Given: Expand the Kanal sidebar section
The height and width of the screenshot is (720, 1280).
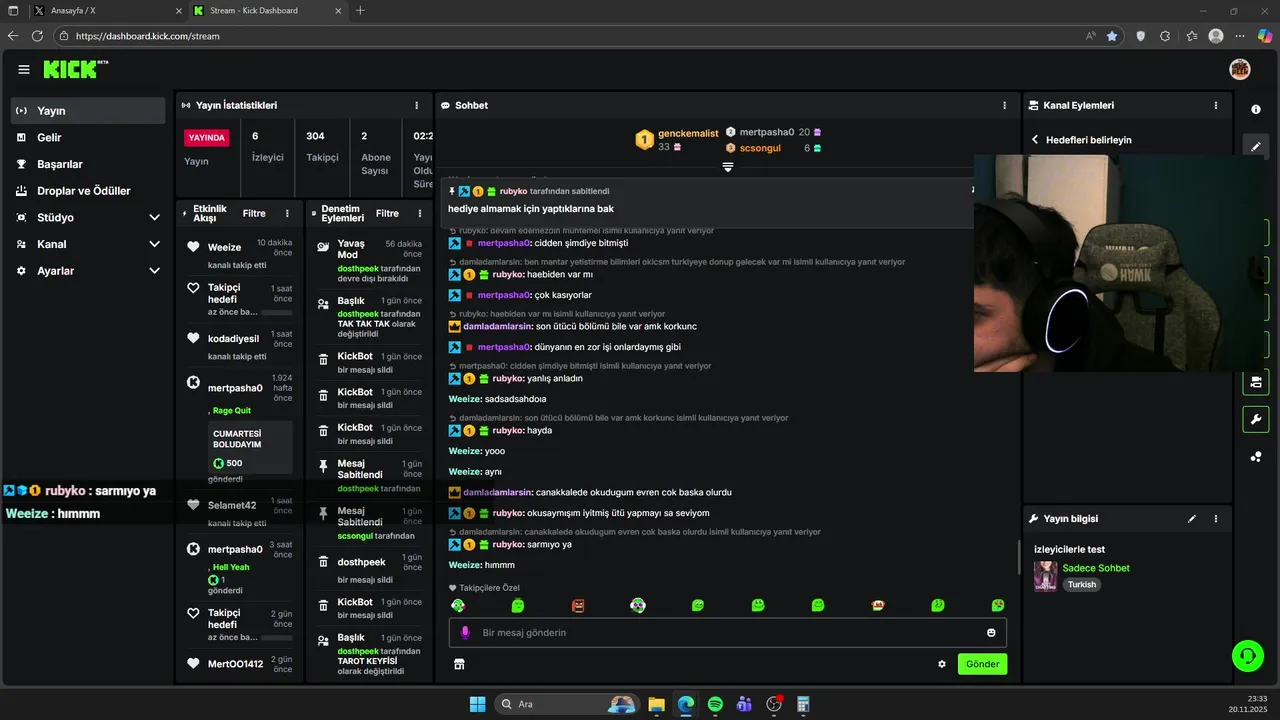Looking at the screenshot, I should (154, 244).
